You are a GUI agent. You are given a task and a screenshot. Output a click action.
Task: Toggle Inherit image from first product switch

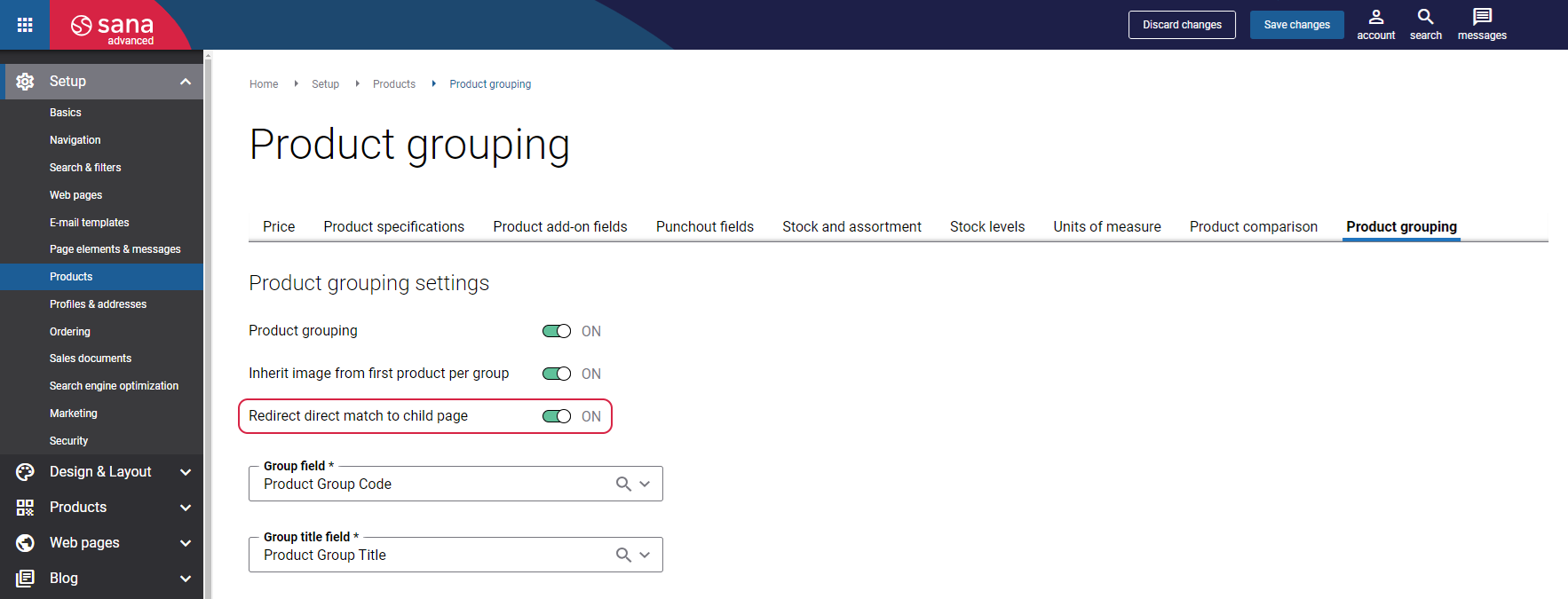(x=557, y=374)
